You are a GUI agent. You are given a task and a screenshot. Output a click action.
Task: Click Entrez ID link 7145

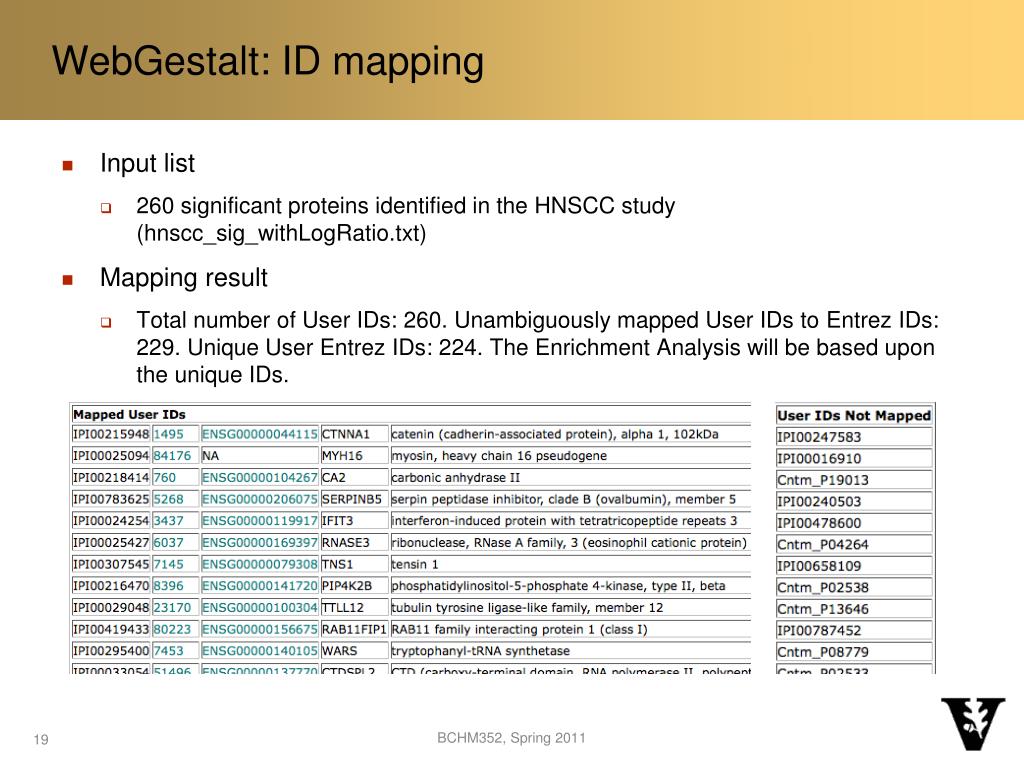coord(168,564)
